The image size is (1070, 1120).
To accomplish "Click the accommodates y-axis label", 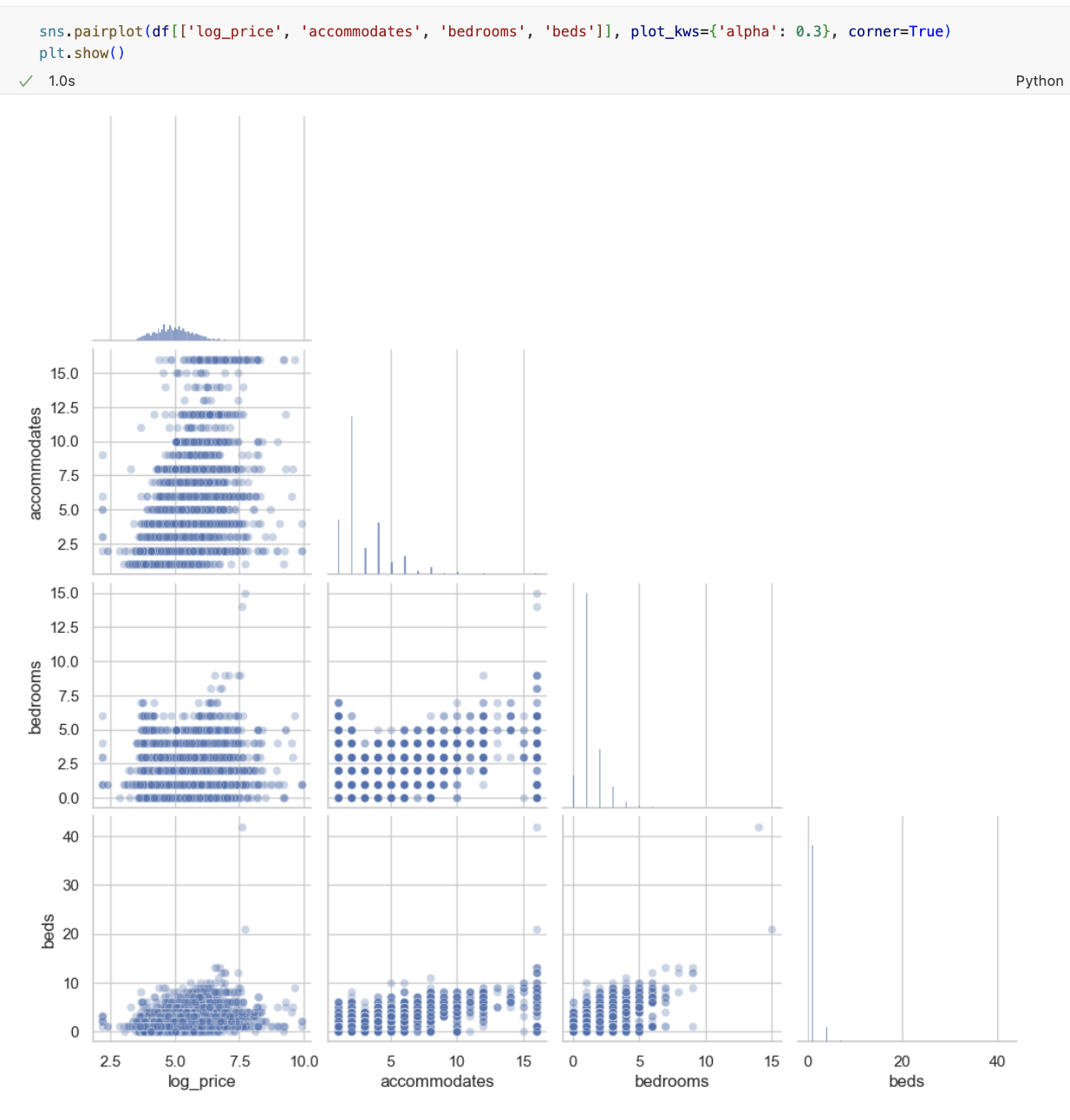I will tap(36, 463).
